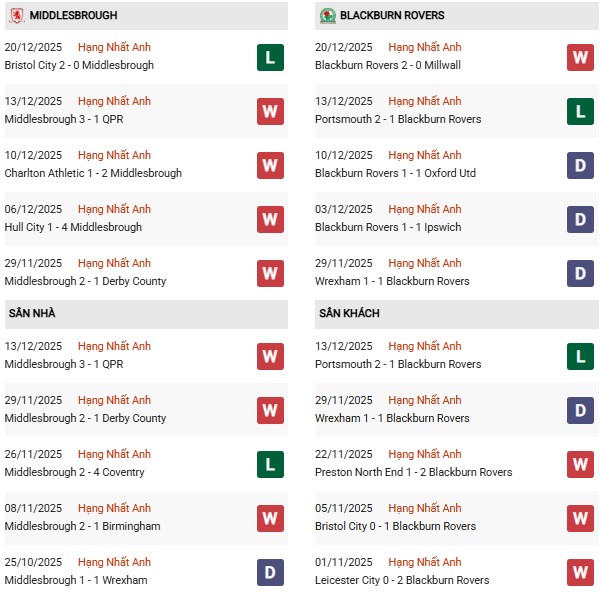Select the SÂN NHÀ section header
The height and width of the screenshot is (593, 600).
coord(32,314)
